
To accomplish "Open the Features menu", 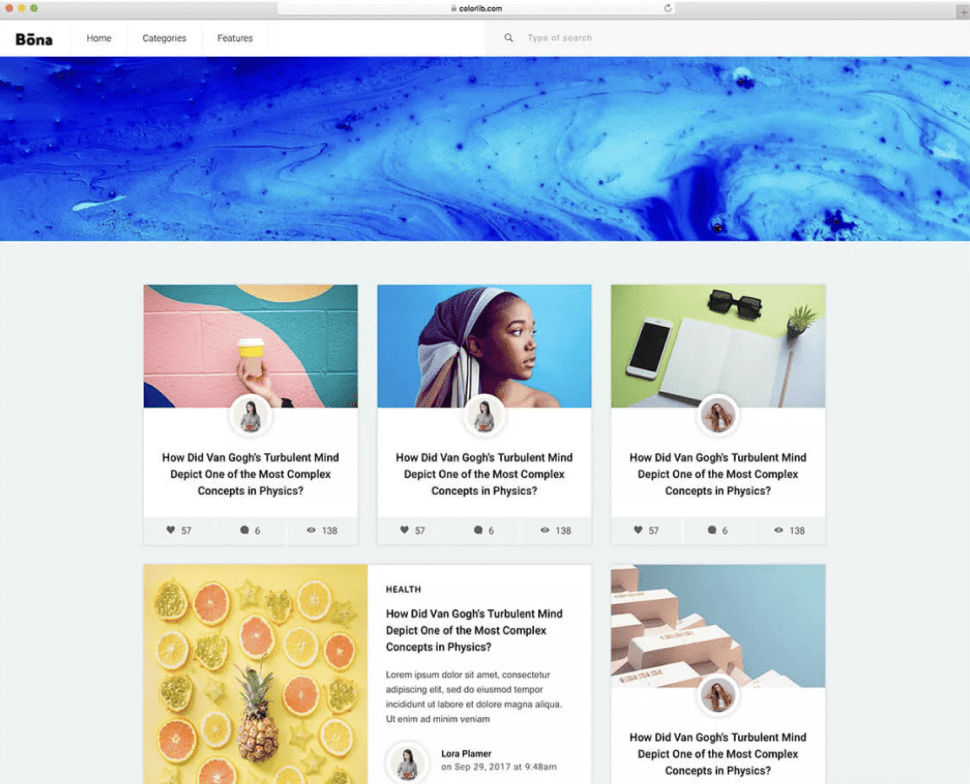I will (235, 38).
